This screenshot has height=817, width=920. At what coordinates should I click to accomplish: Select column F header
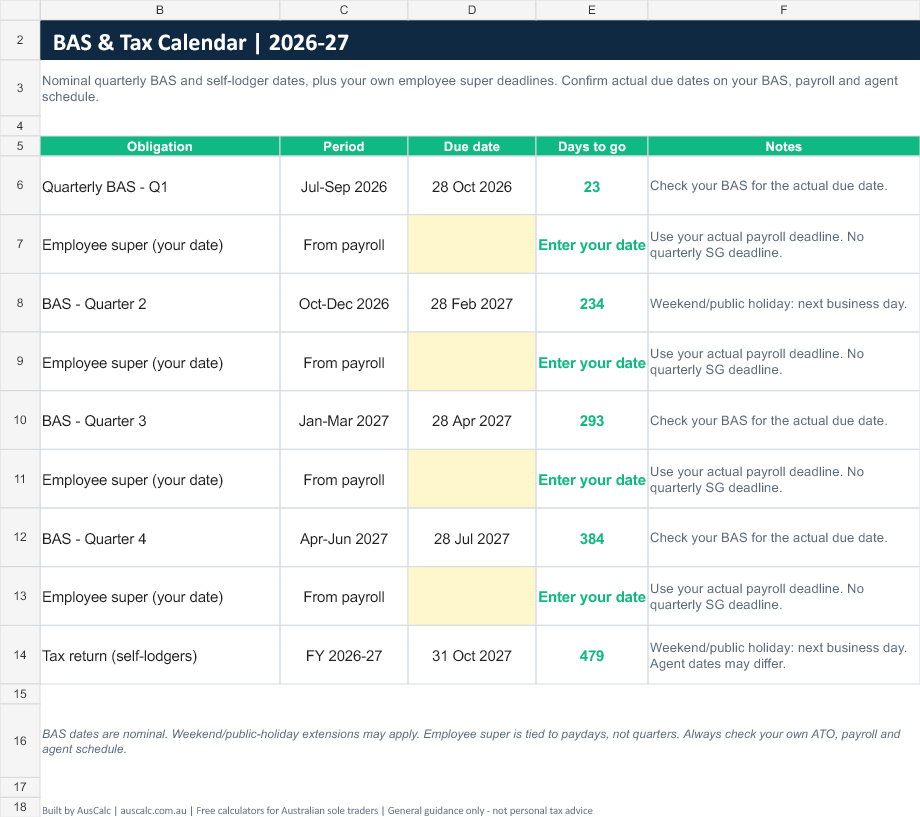(x=784, y=10)
